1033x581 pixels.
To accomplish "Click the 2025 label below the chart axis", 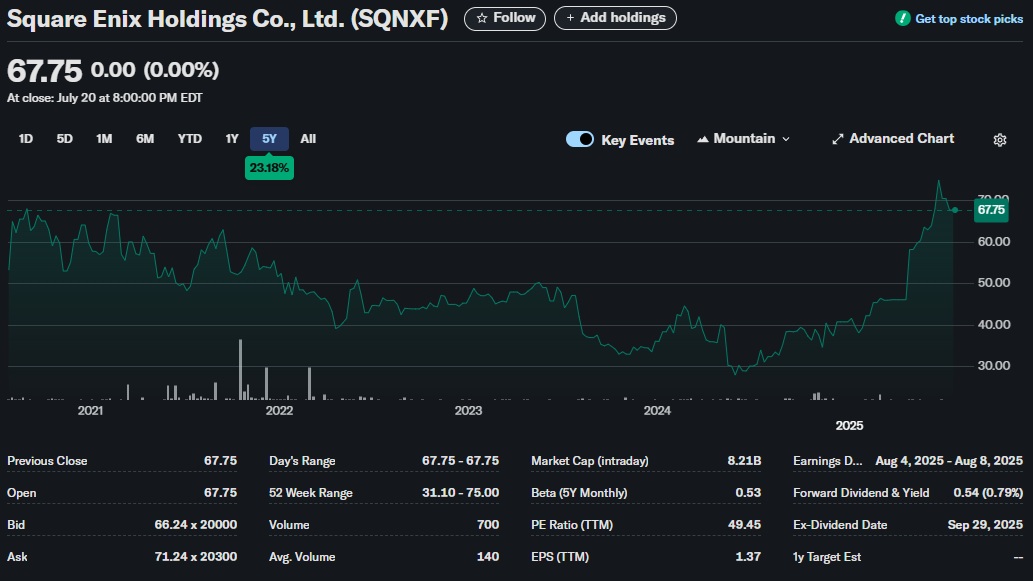I will pos(849,426).
